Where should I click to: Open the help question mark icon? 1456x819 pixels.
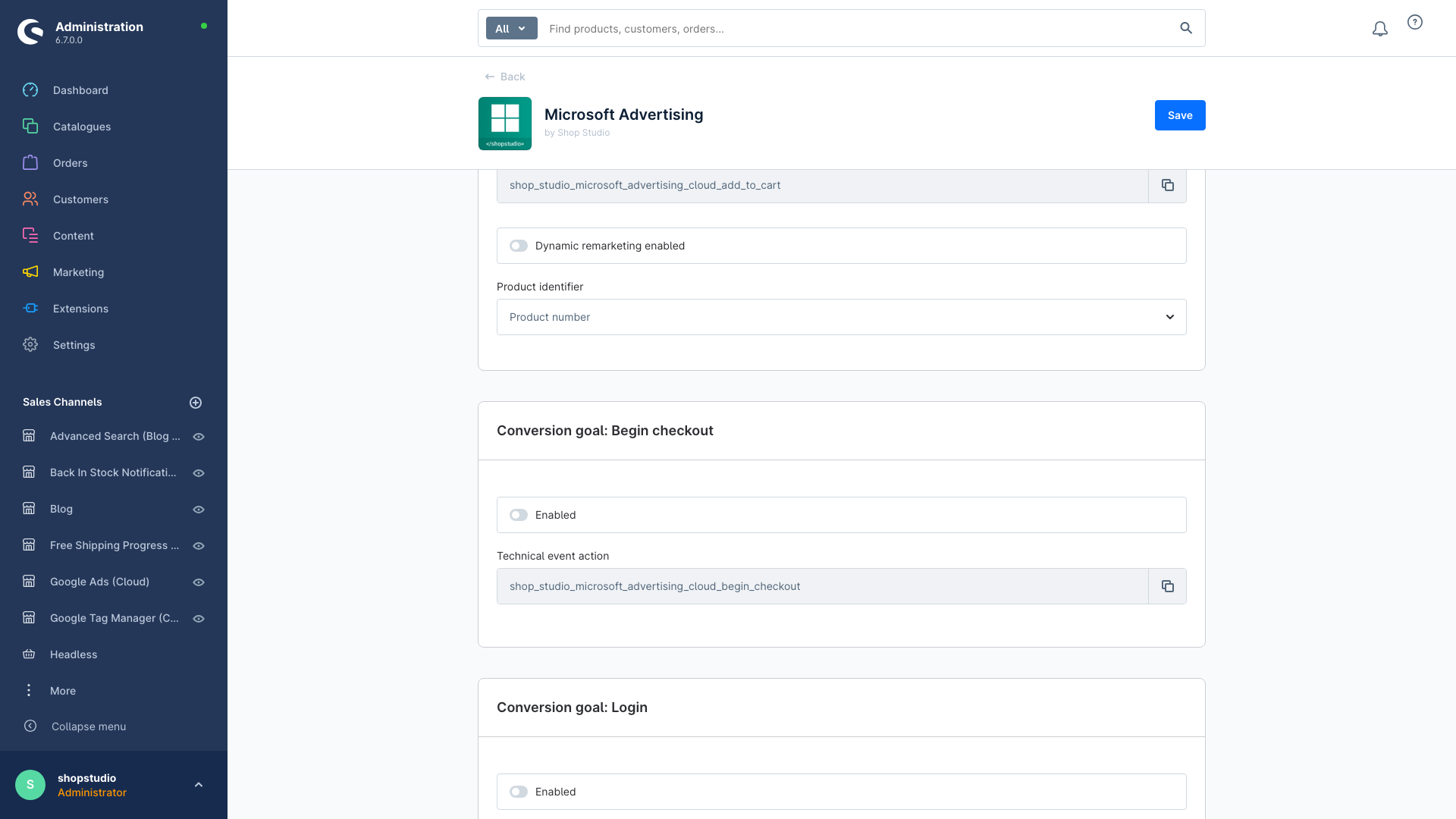click(x=1415, y=23)
